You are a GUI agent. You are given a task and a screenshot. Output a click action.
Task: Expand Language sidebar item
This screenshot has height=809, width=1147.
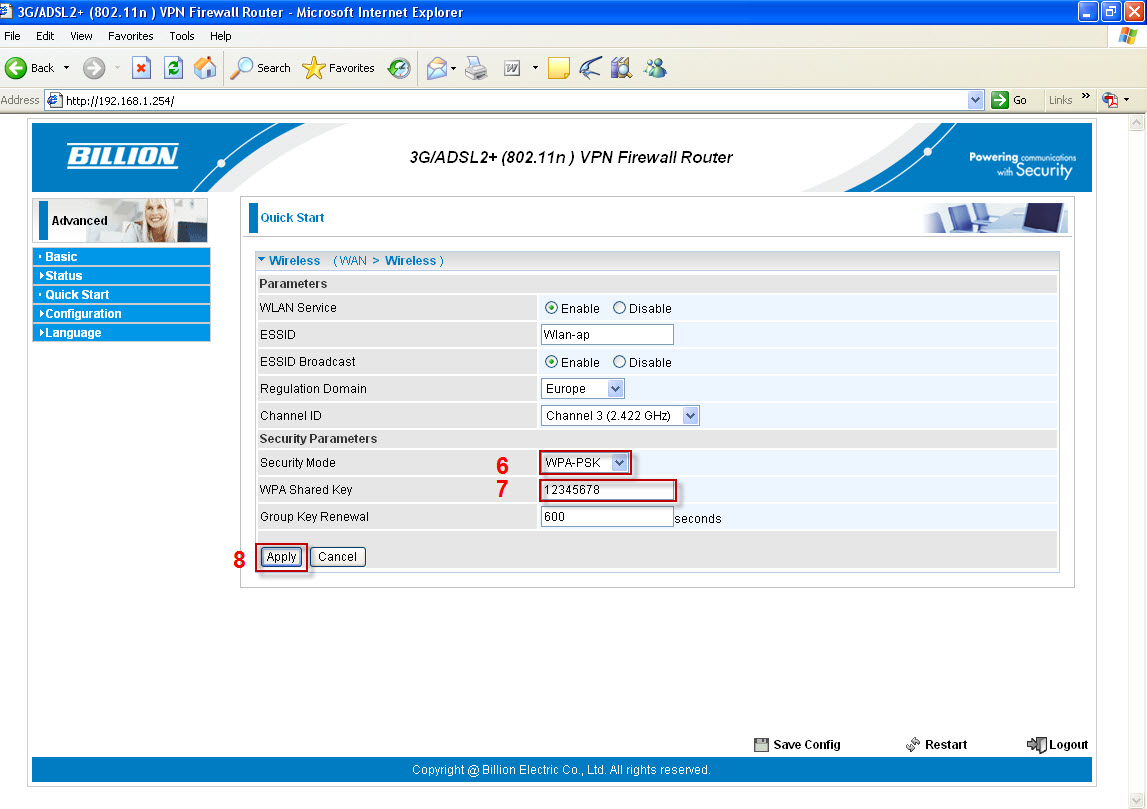(121, 333)
